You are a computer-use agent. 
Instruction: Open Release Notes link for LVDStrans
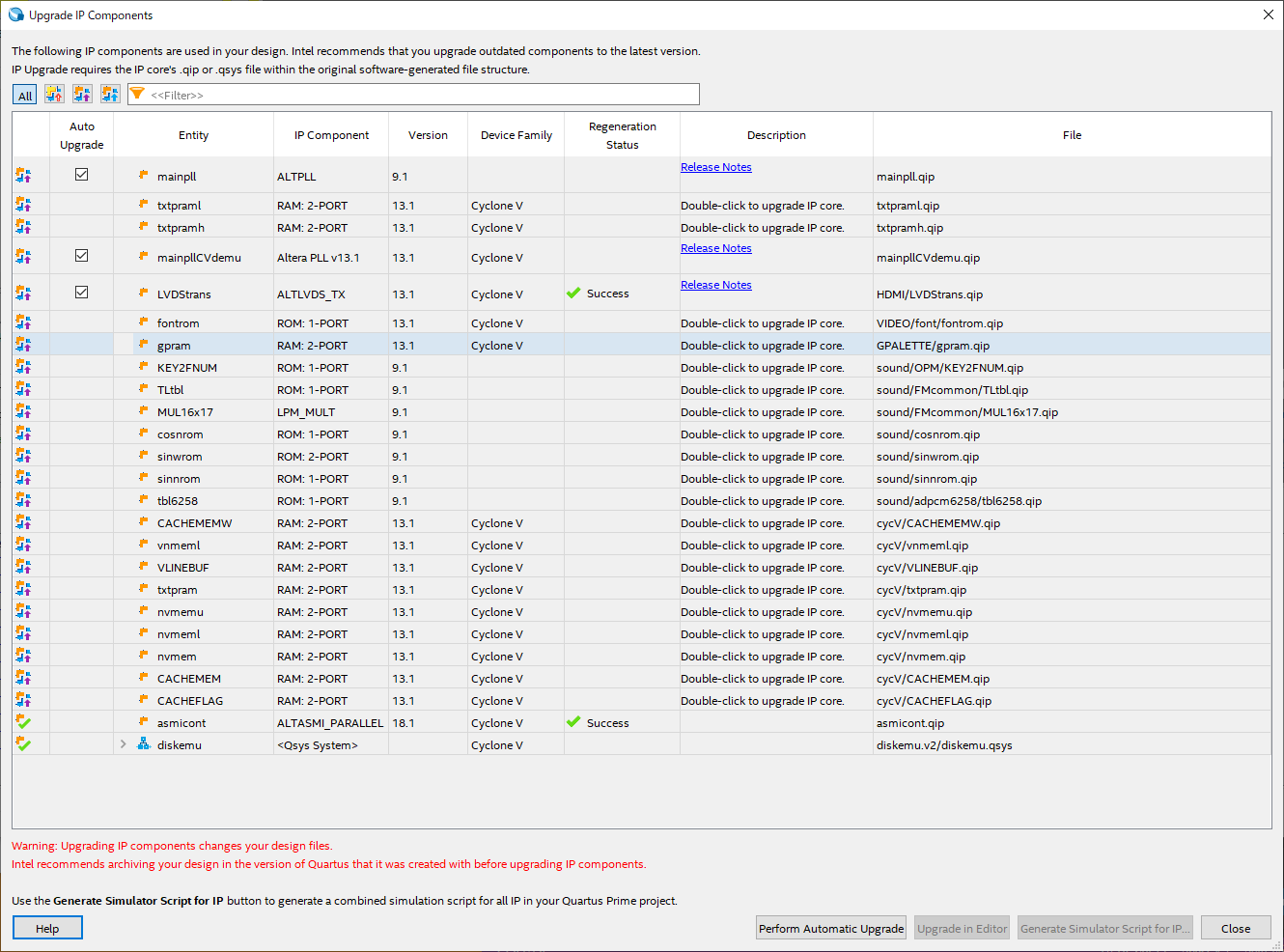coord(715,285)
